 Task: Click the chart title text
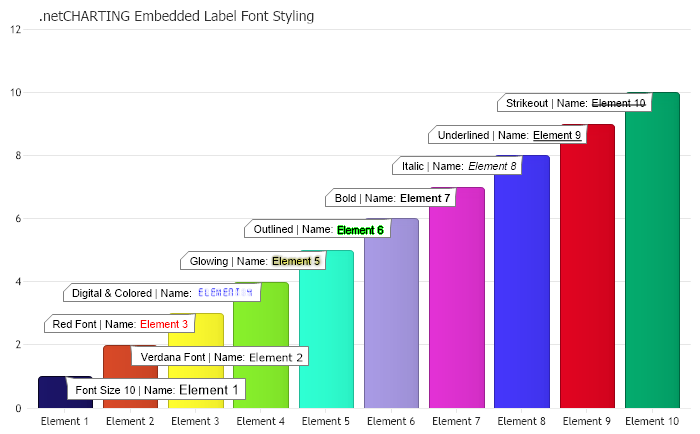coord(176,16)
